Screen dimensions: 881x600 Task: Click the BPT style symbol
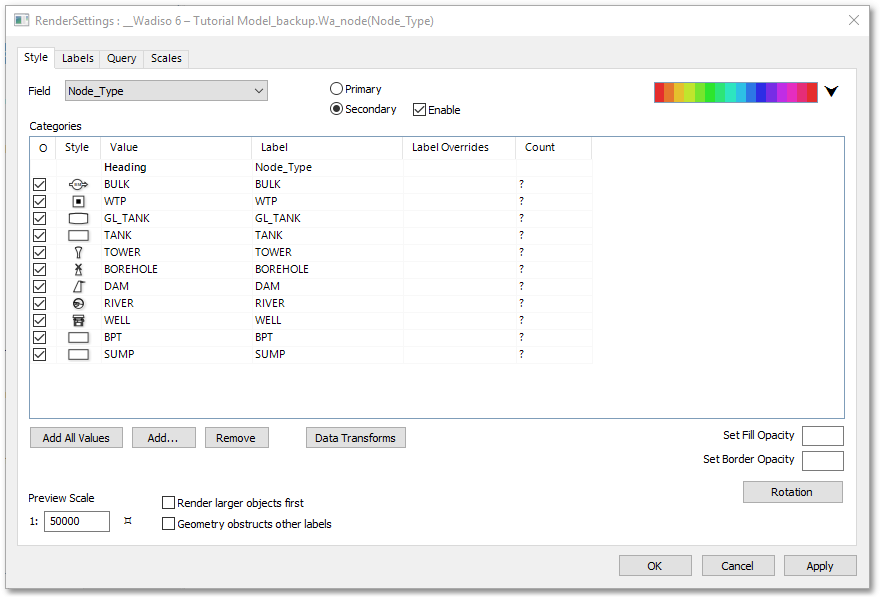click(78, 338)
